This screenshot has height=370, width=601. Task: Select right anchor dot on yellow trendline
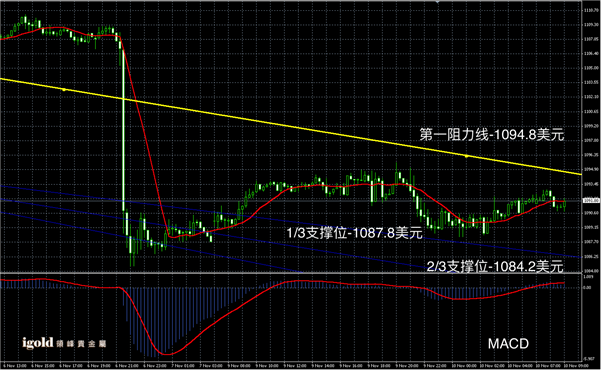click(466, 156)
